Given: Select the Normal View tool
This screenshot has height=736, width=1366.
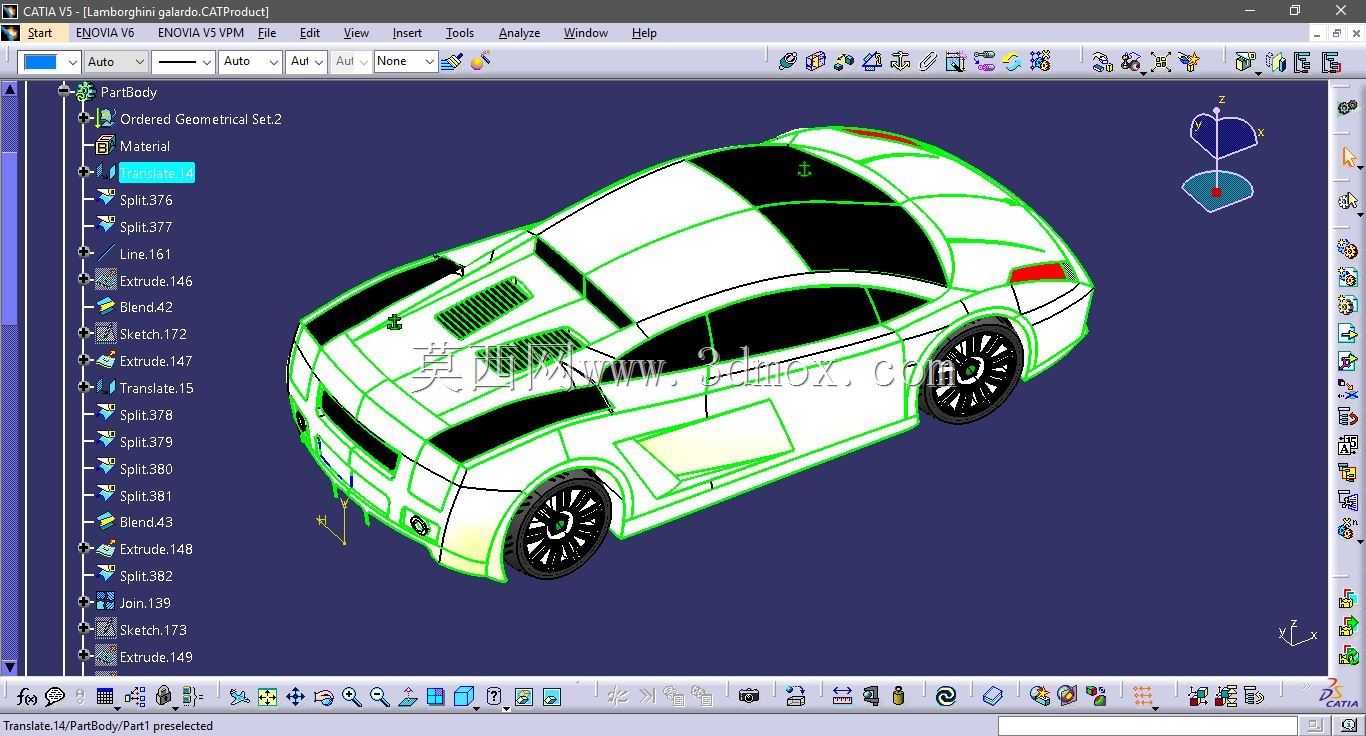Looking at the screenshot, I should (x=407, y=697).
